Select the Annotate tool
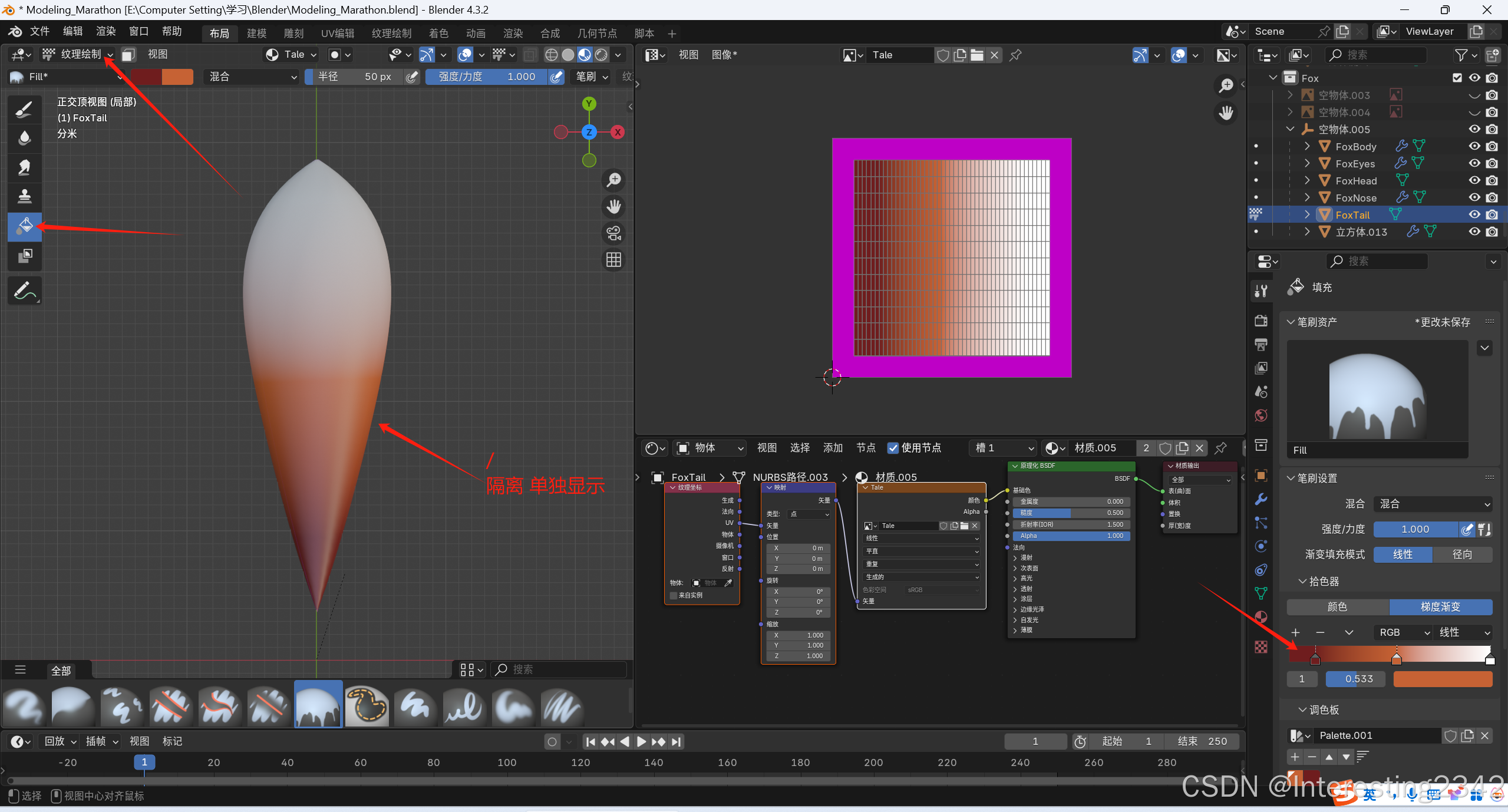 (24, 291)
